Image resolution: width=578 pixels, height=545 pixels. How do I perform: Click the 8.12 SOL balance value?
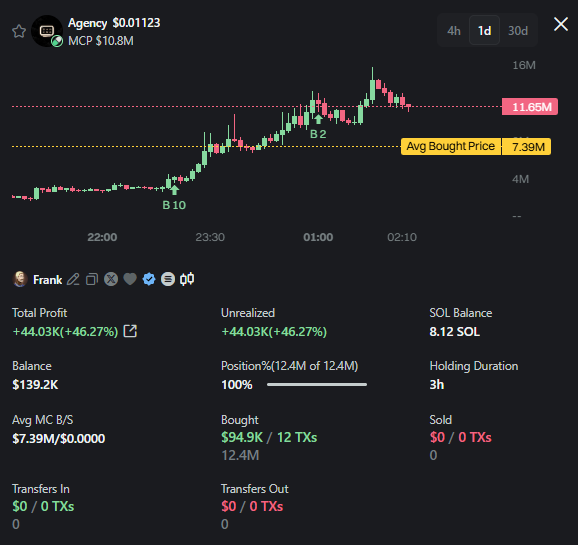[x=455, y=331]
